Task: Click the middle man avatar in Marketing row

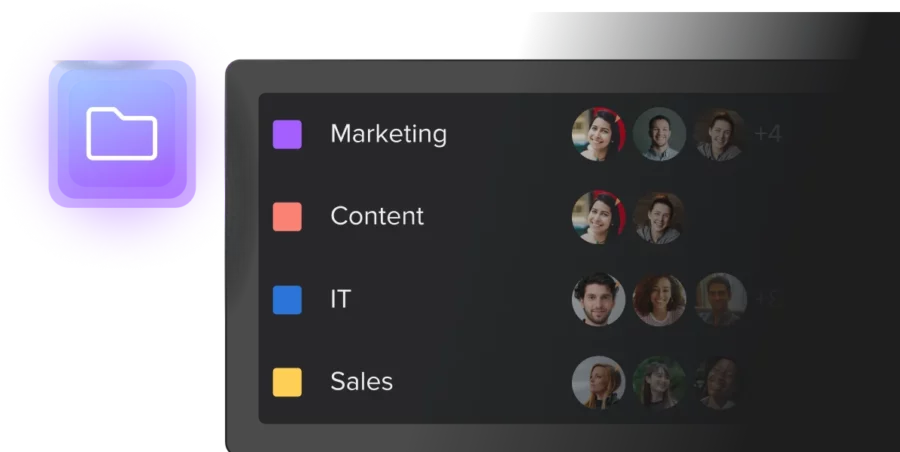Action: [x=659, y=134]
